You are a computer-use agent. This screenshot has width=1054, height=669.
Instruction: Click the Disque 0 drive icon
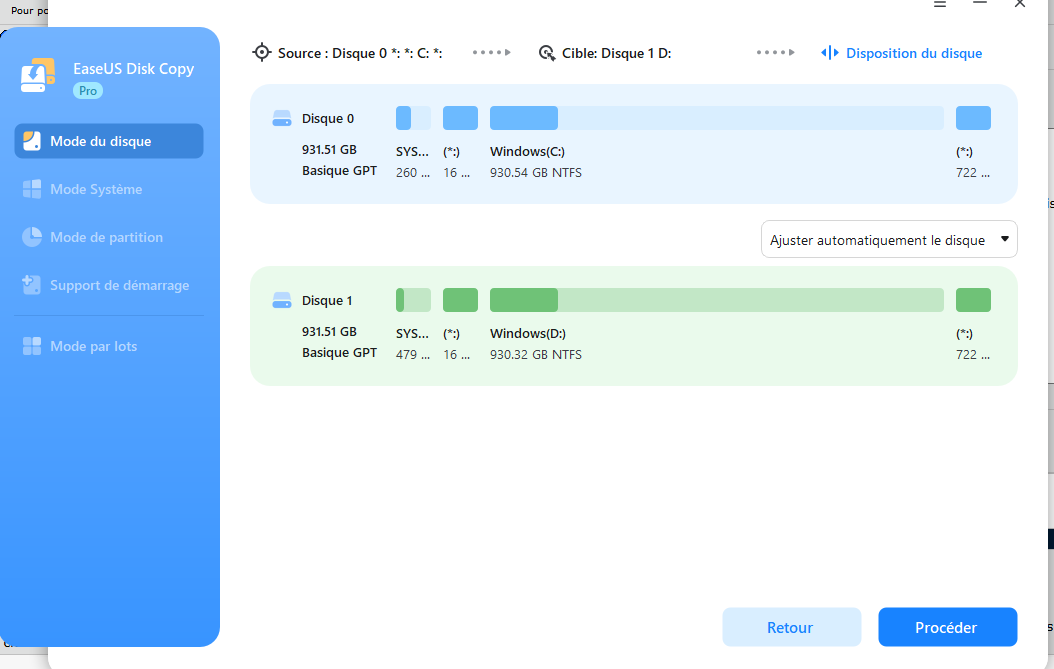[282, 118]
